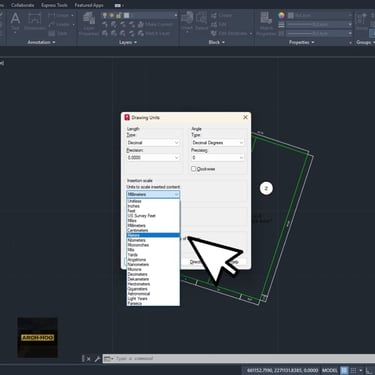This screenshot has height=375, width=375.
Task: Select Unitless from the units list
Action: [x=153, y=201]
